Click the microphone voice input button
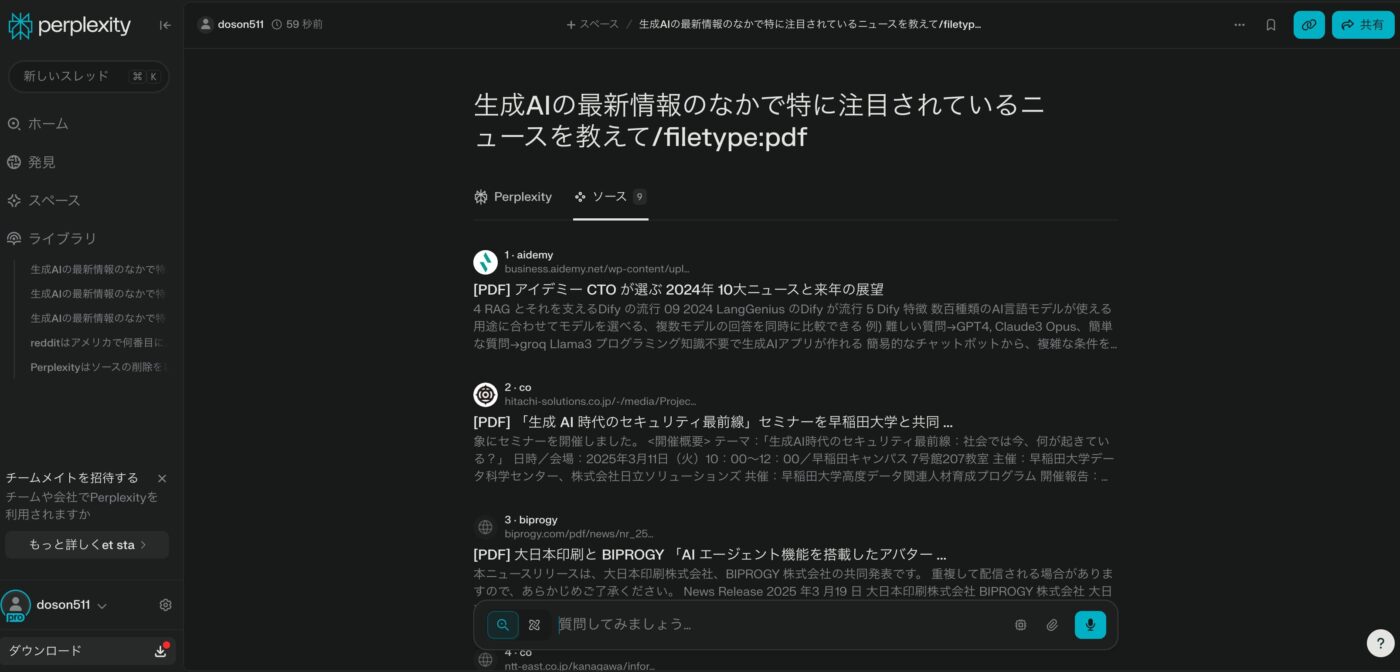The image size is (1400, 672). pyautogui.click(x=1089, y=625)
